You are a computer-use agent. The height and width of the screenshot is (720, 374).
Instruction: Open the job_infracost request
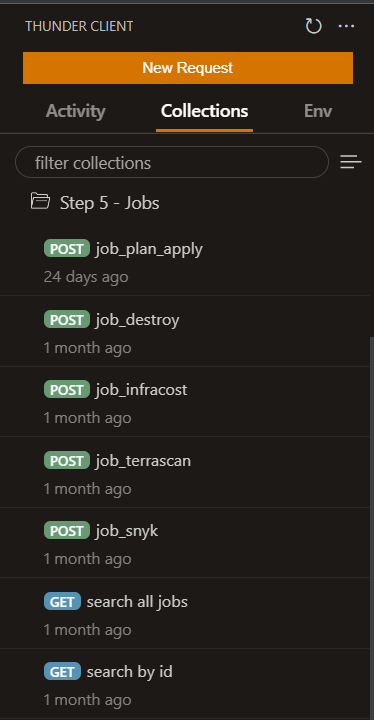point(185,403)
